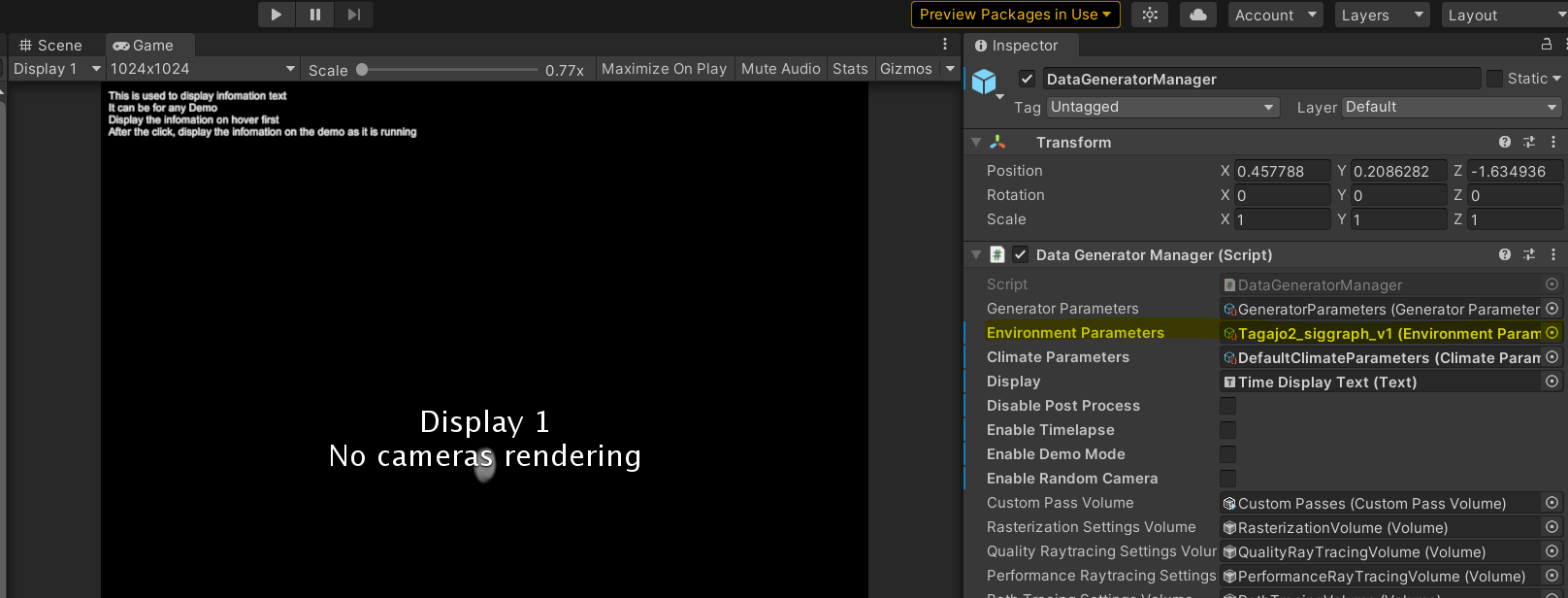The width and height of the screenshot is (1568, 598).
Task: Edit Position X field
Action: point(1282,171)
